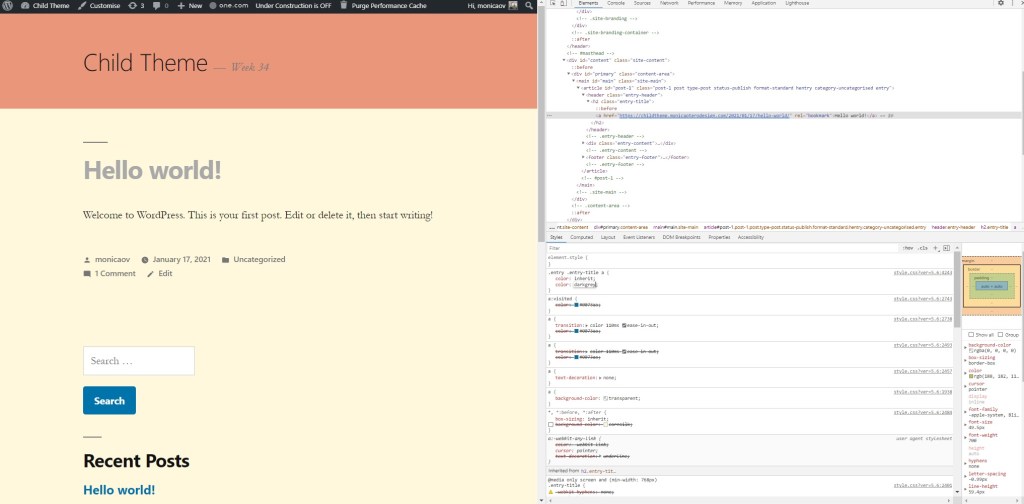Expand the div.entry-content node
The width and height of the screenshot is (1024, 504).
[584, 143]
